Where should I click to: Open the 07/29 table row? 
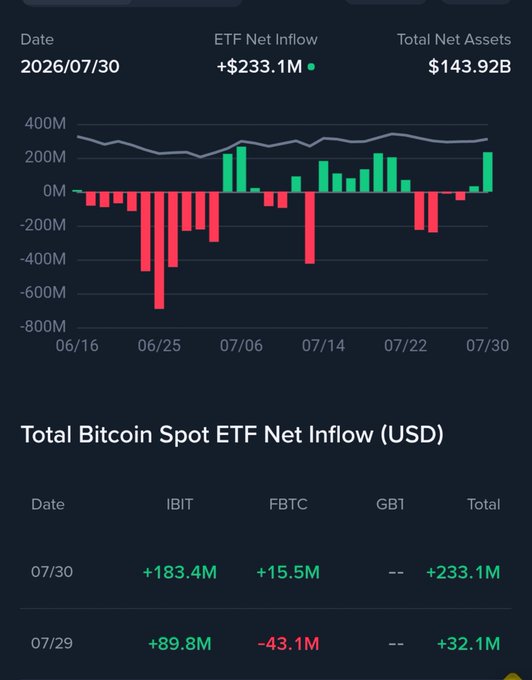point(266,643)
